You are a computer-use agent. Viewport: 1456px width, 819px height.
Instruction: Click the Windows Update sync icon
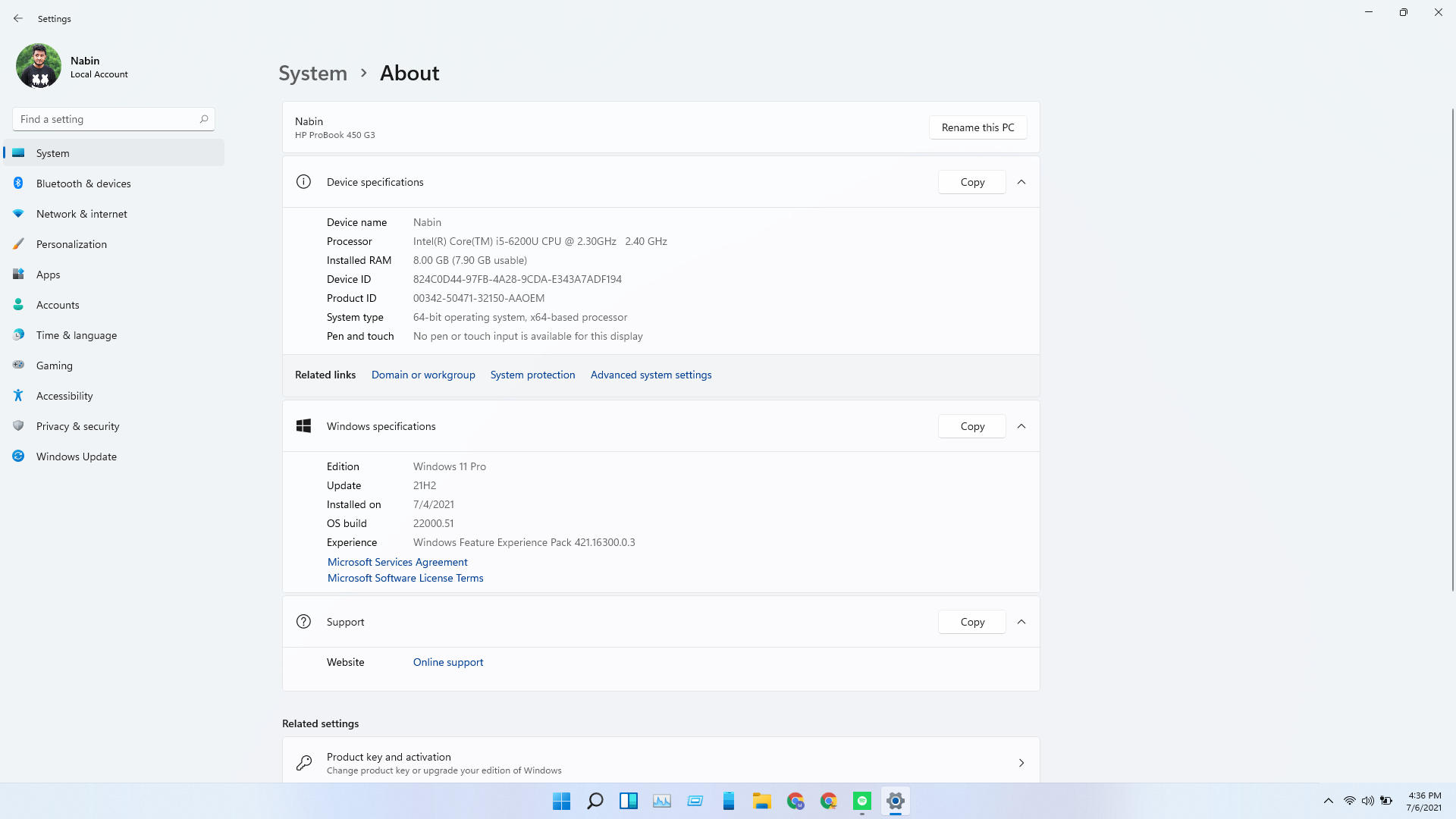[x=18, y=456]
